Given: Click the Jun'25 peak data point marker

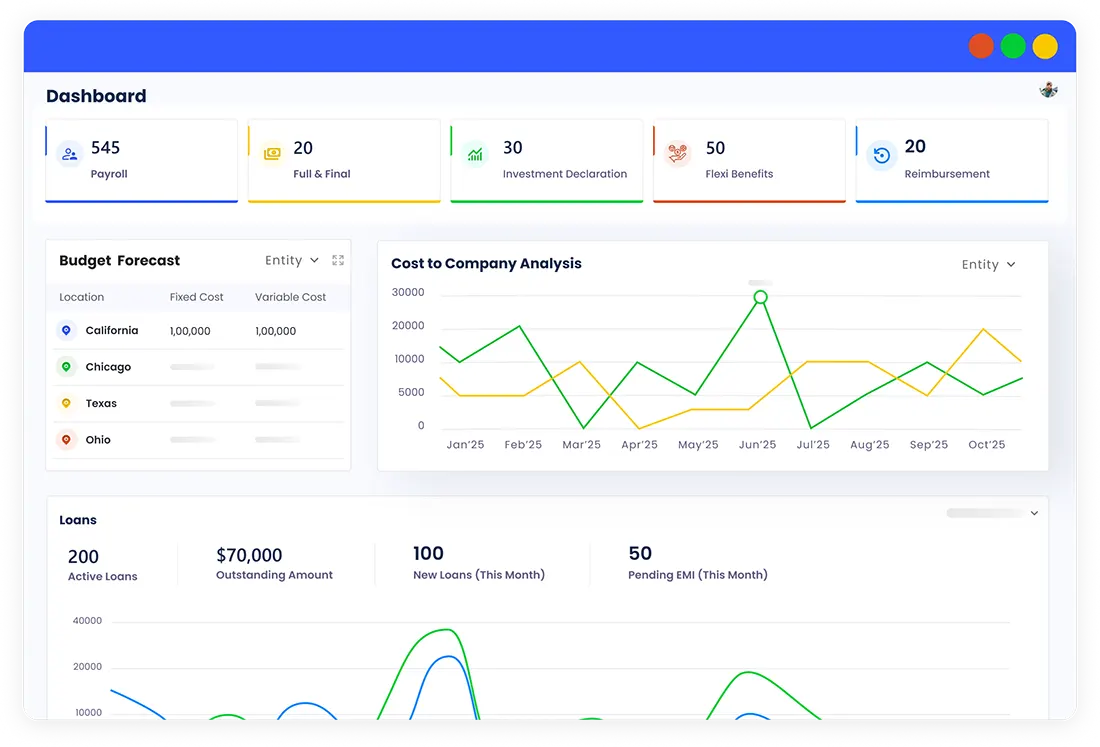Looking at the screenshot, I should (760, 297).
